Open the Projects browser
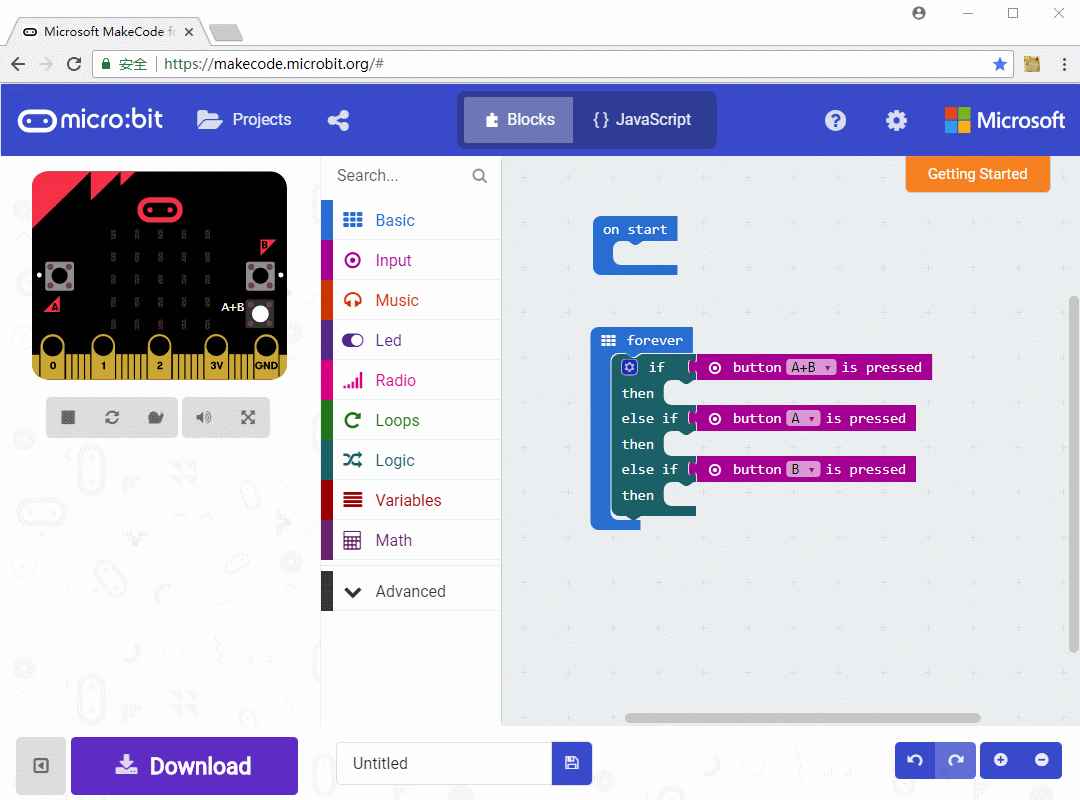 (243, 119)
